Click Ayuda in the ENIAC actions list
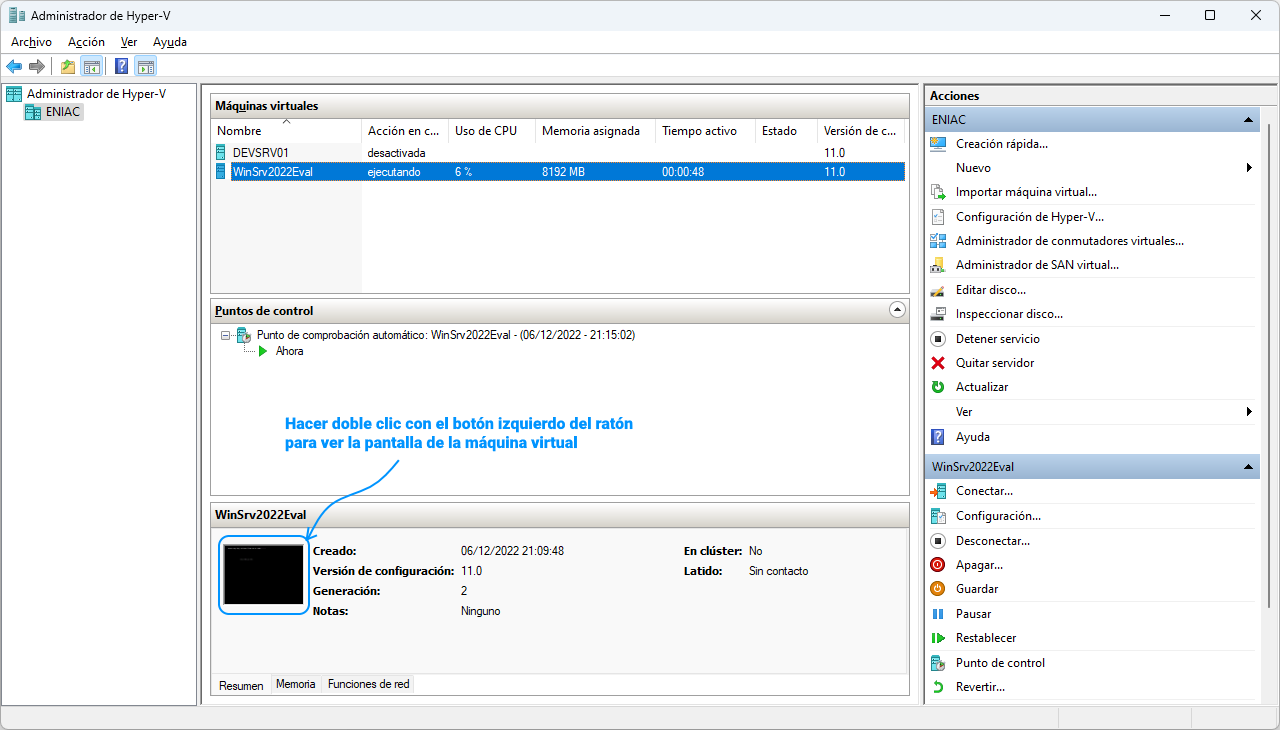The image size is (1280, 730). [x=972, y=437]
